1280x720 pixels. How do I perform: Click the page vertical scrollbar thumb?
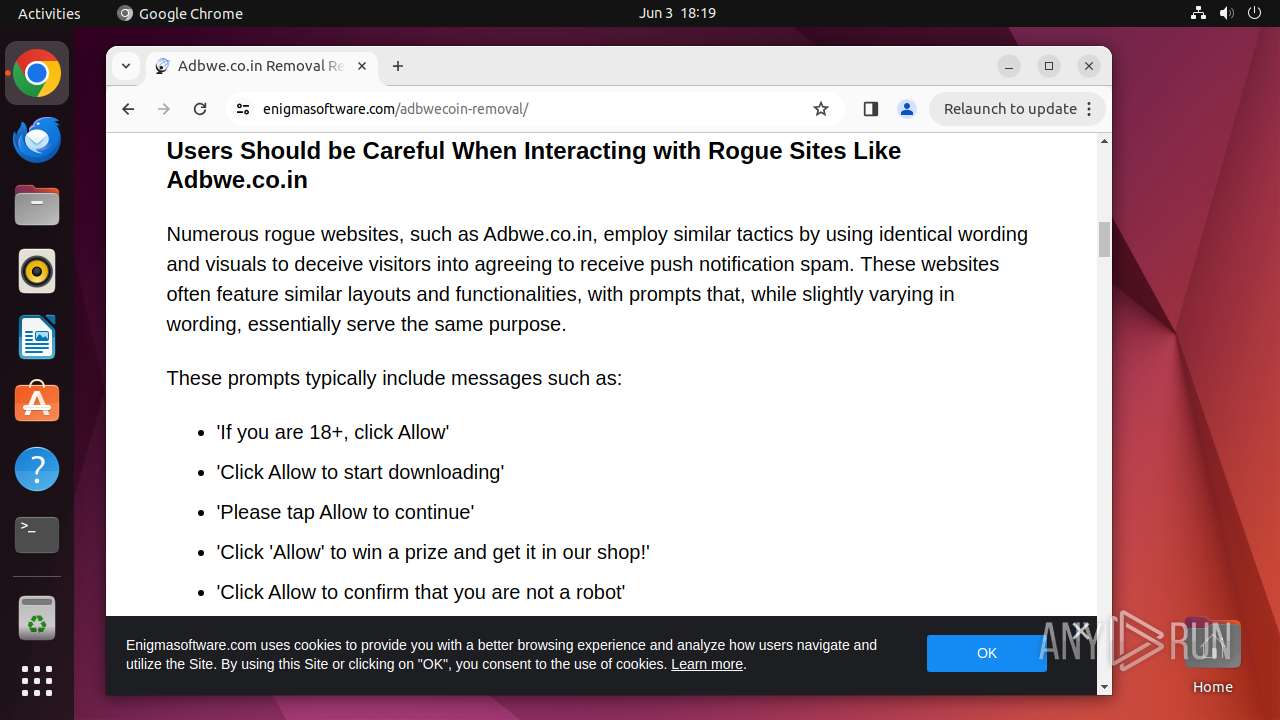coord(1104,239)
